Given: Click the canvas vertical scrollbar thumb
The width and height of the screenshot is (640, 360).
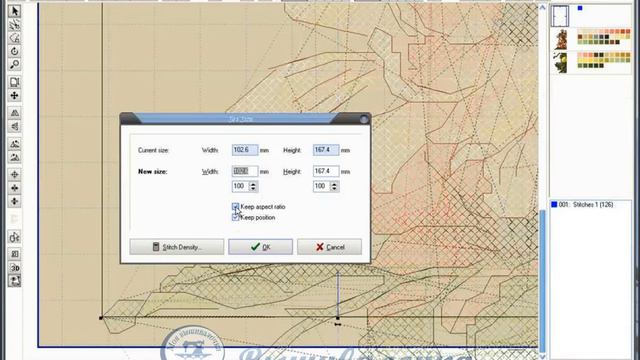Looking at the screenshot, I should [x=542, y=282].
